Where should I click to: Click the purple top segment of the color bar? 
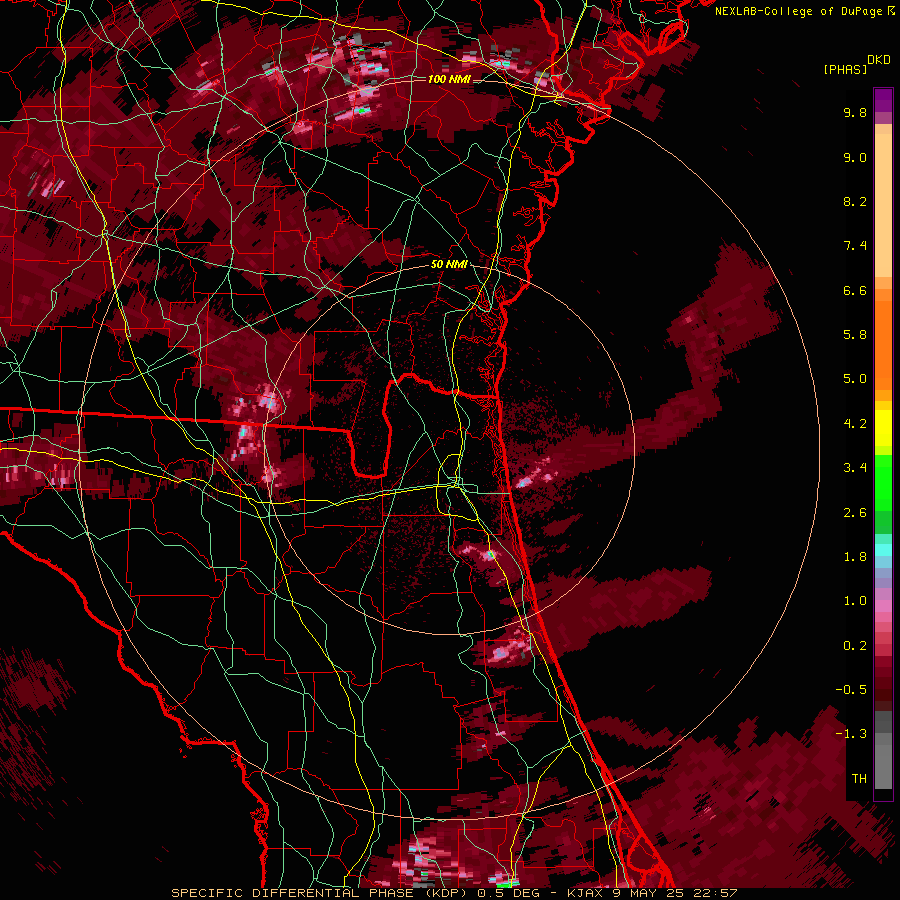pyautogui.click(x=883, y=100)
